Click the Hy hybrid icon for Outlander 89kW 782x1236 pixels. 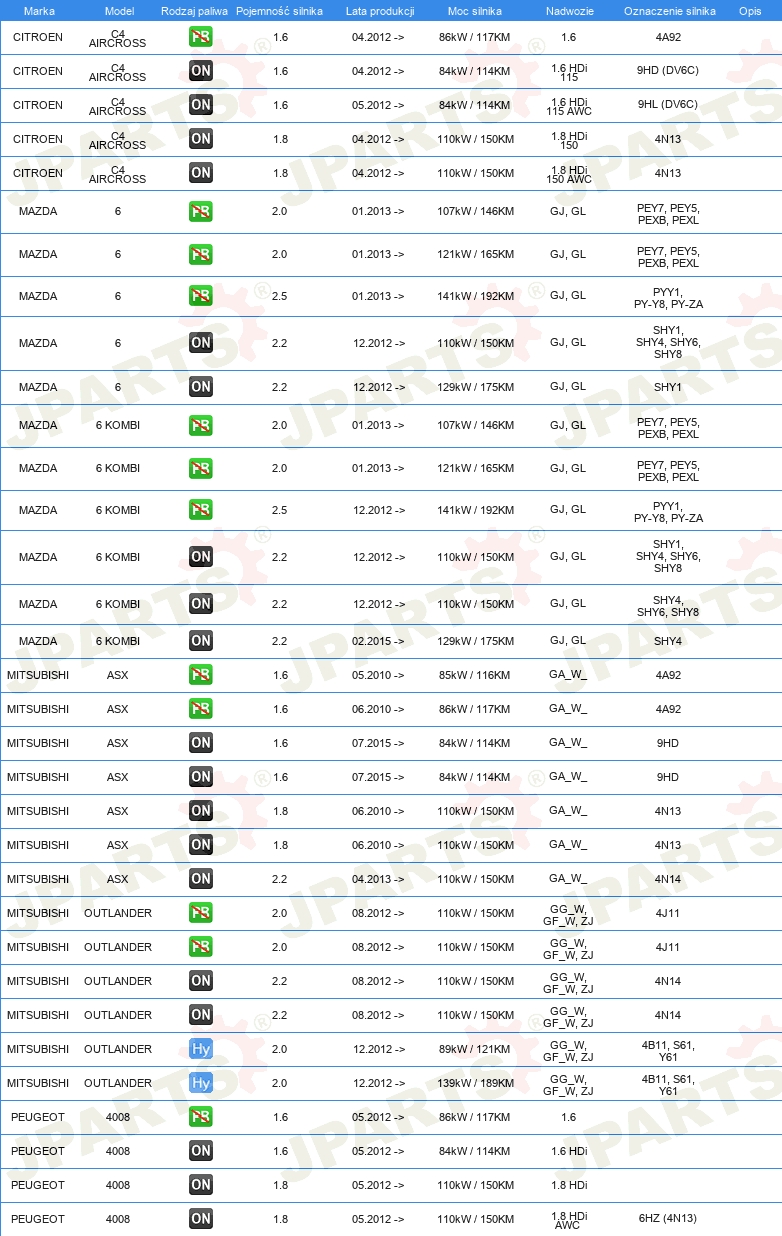pos(201,1049)
